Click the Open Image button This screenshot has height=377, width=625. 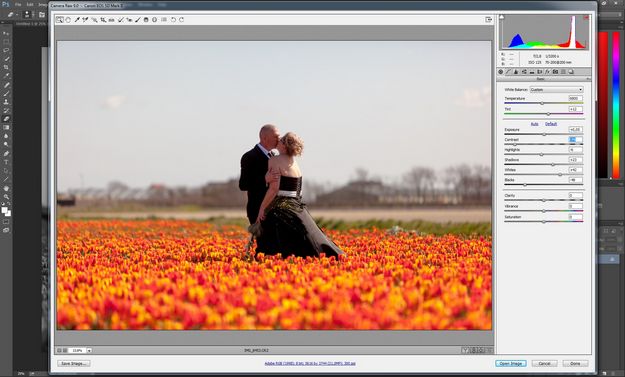coord(511,363)
